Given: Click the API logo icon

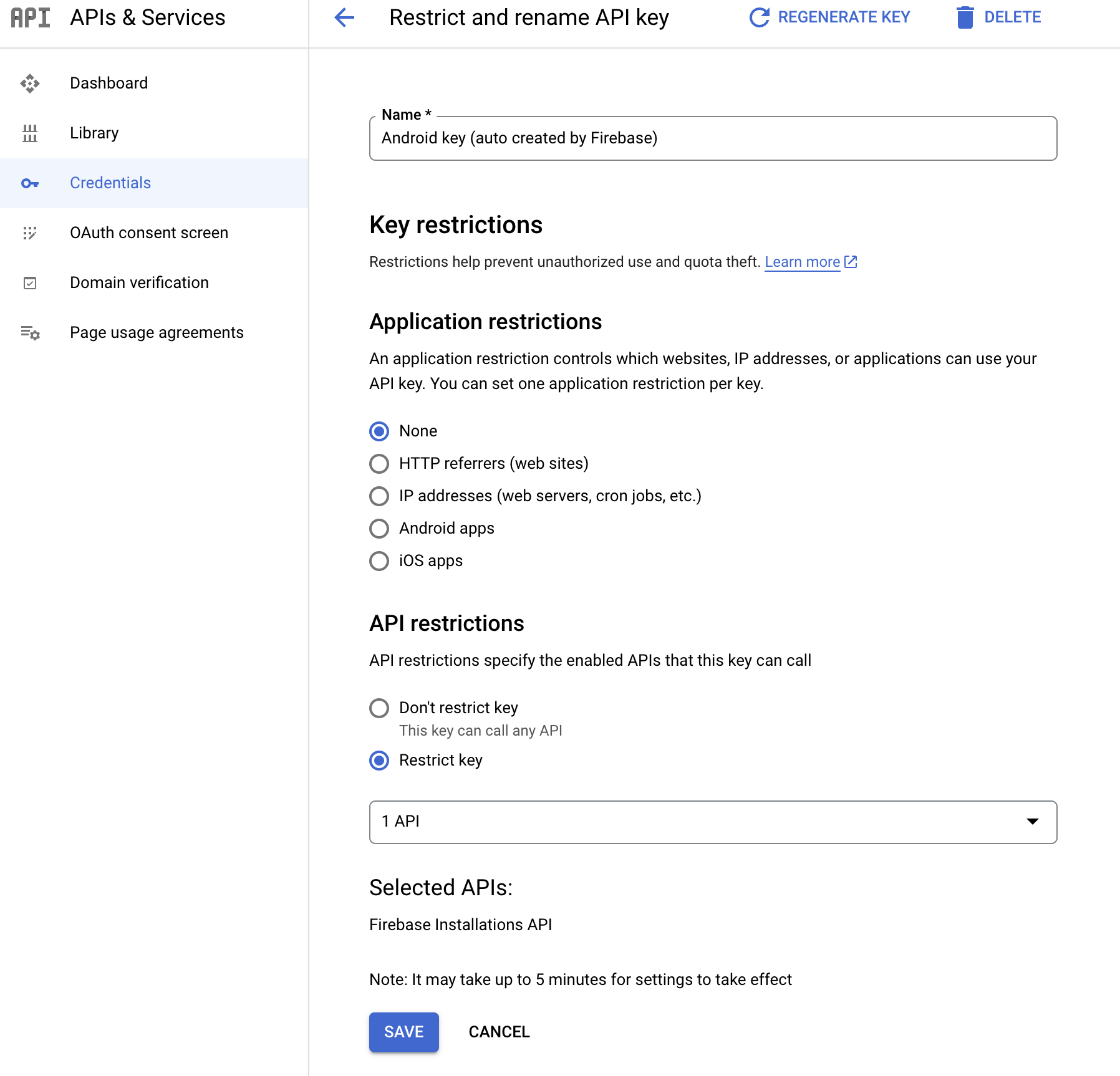Looking at the screenshot, I should (30, 17).
